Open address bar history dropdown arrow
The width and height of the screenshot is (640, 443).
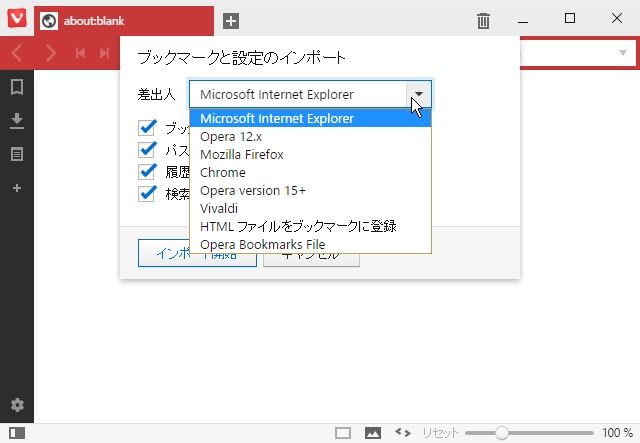point(623,53)
